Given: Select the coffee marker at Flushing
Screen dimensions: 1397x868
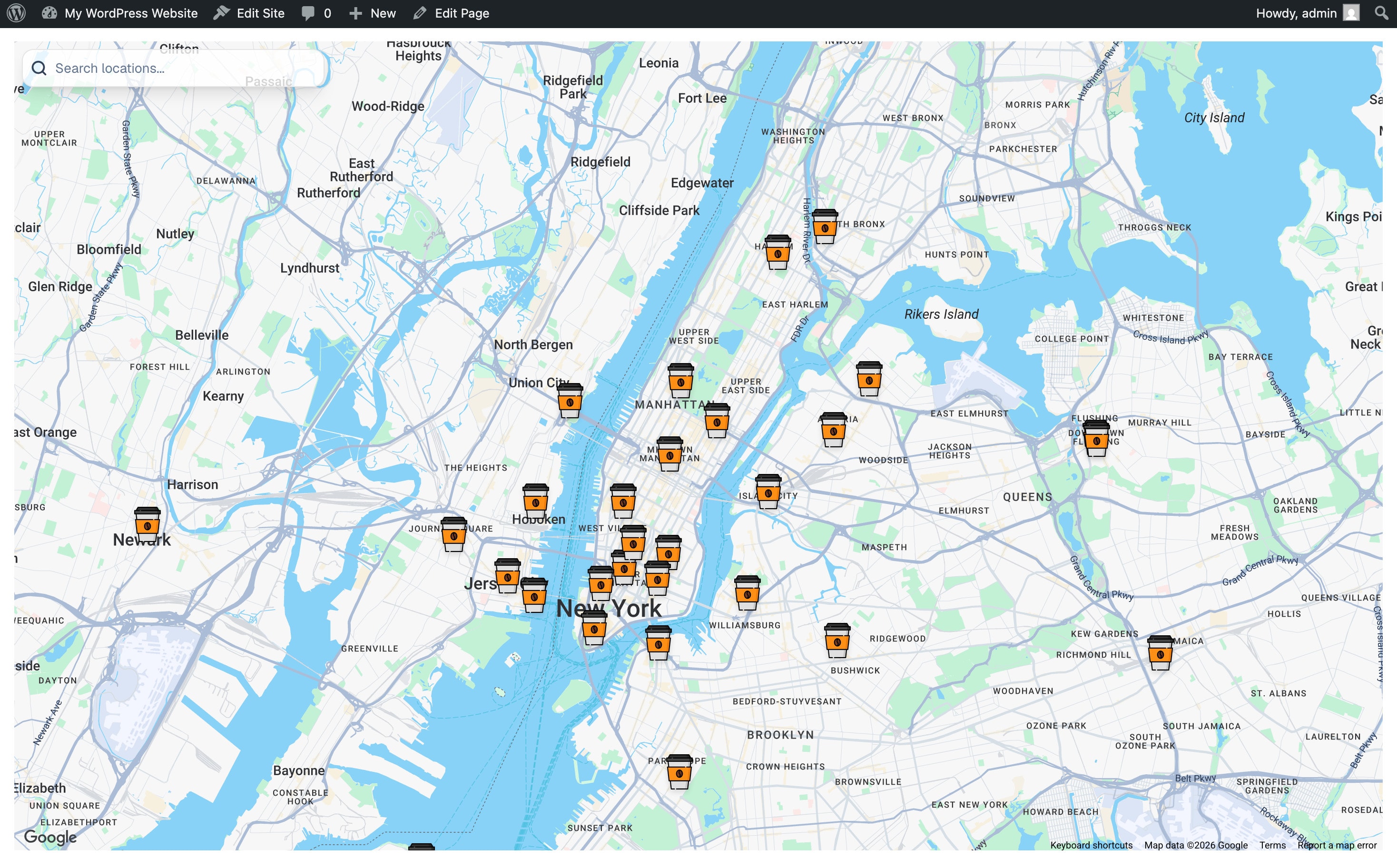Looking at the screenshot, I should [x=1096, y=439].
